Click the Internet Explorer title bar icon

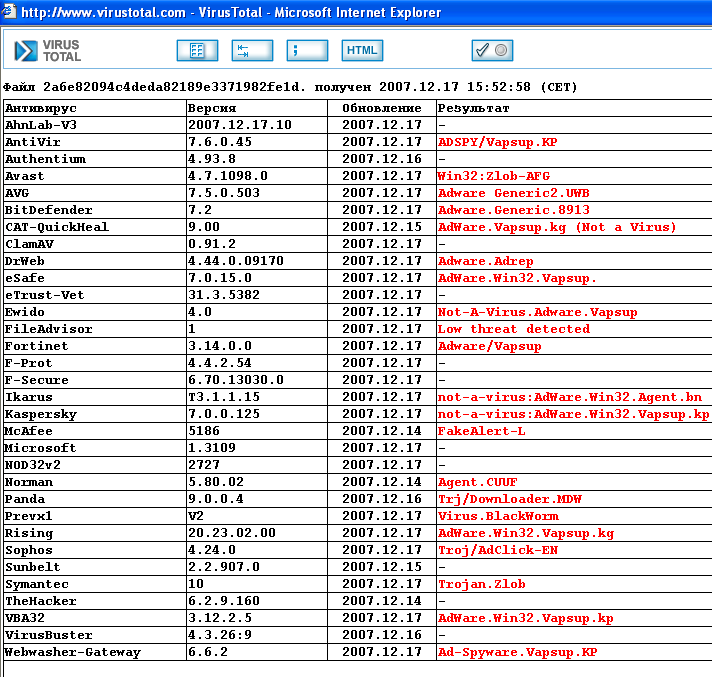tap(9, 12)
